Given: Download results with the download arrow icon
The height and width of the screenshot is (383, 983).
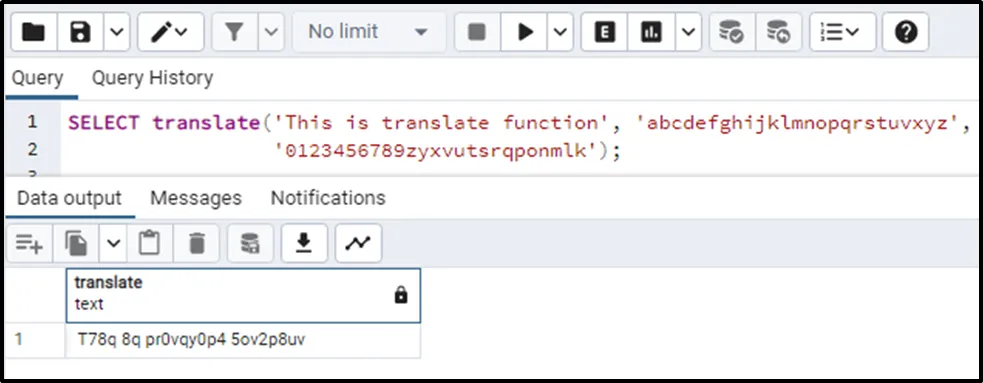Looking at the screenshot, I should [304, 243].
